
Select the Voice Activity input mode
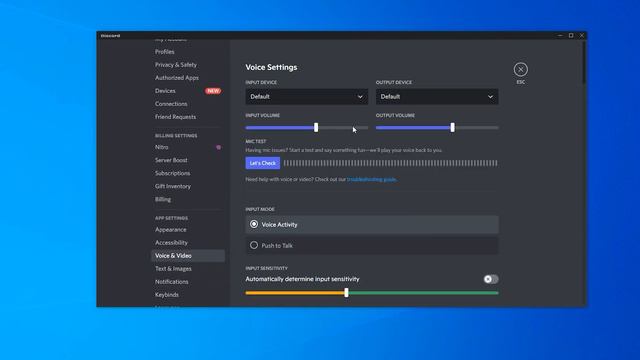371,224
